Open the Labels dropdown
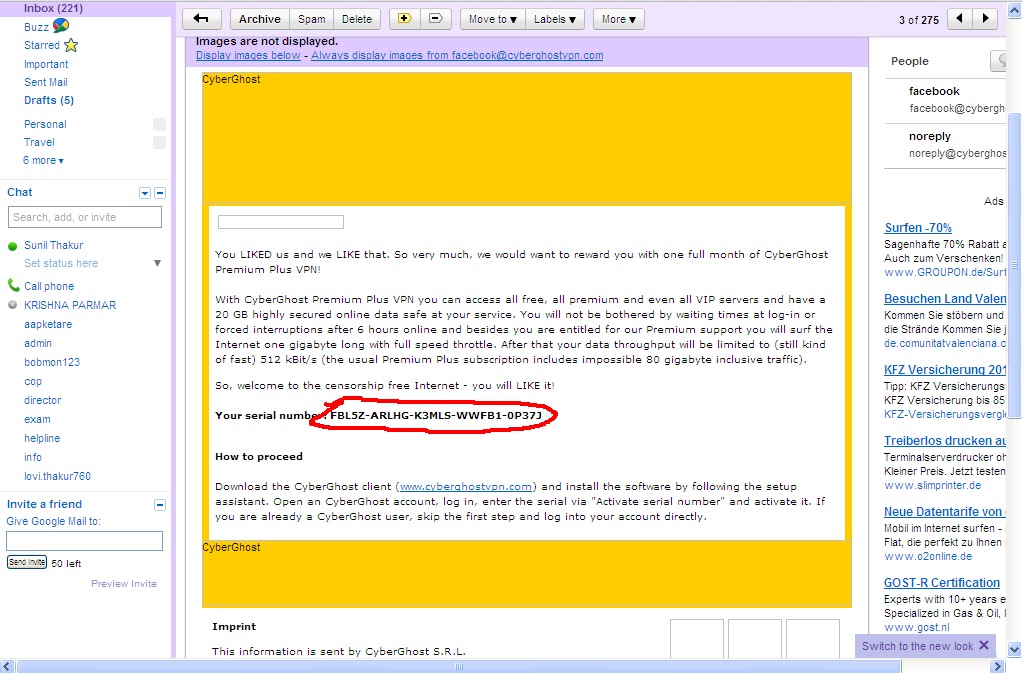Image resolution: width=1022 pixels, height=673 pixels. tap(555, 19)
